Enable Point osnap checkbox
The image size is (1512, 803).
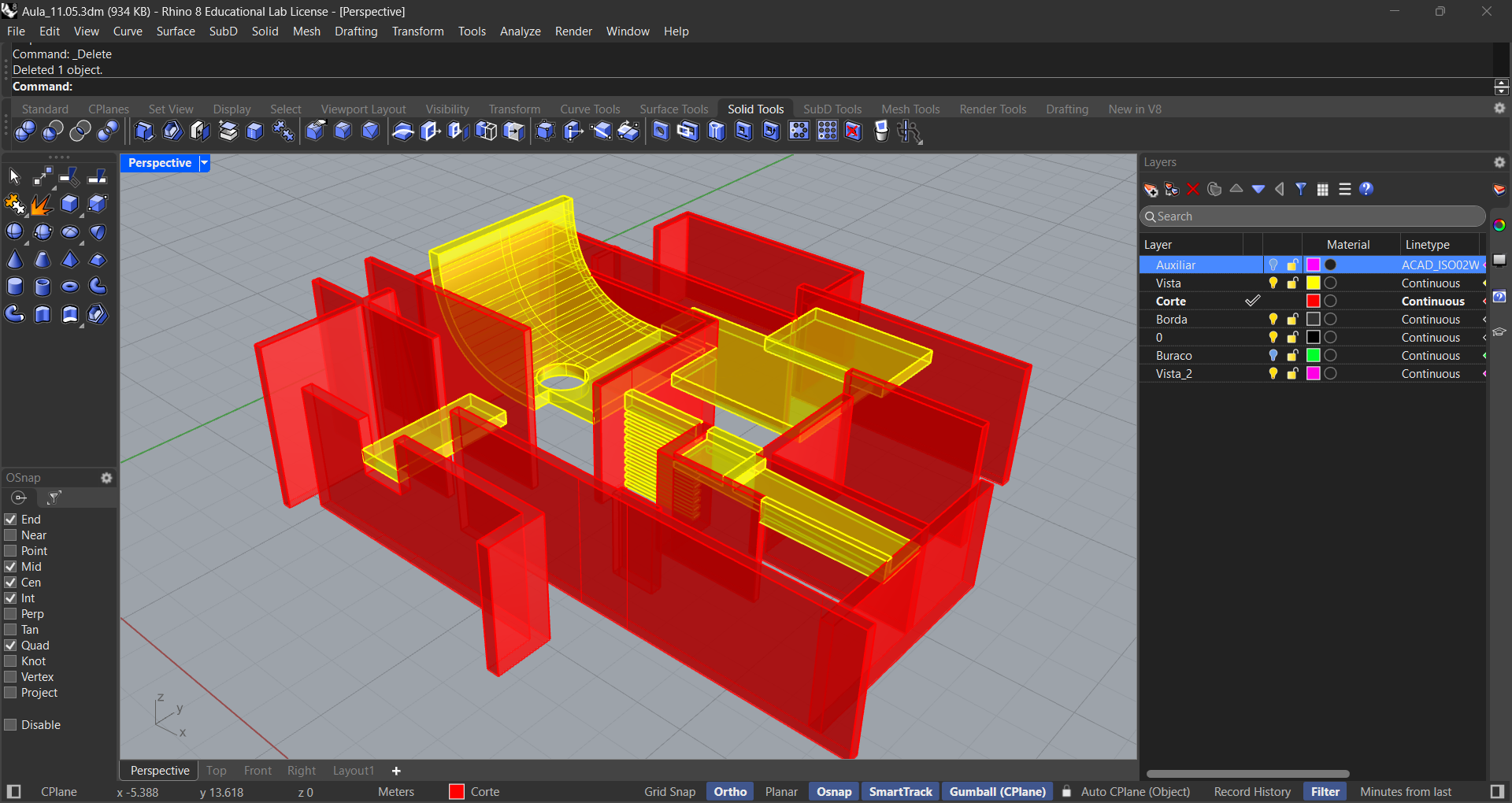click(11, 551)
